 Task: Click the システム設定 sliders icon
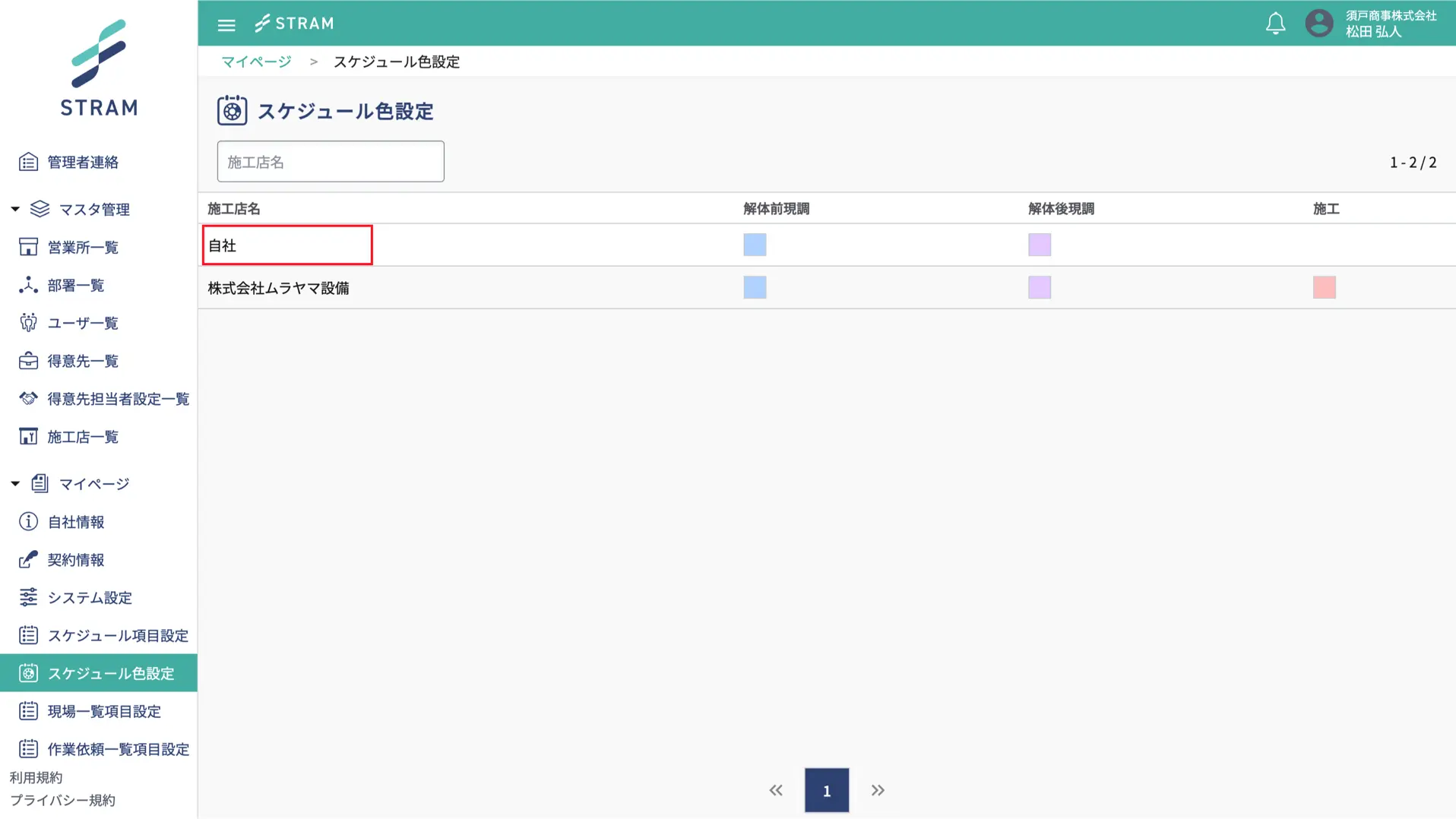click(x=28, y=598)
